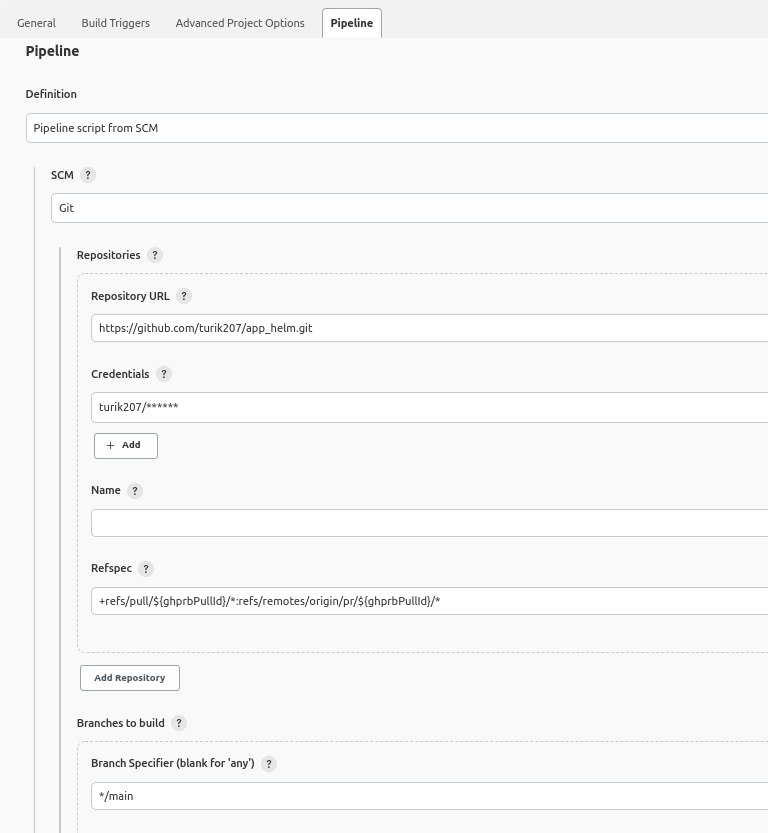Image resolution: width=768 pixels, height=833 pixels.
Task: Open the Credentials help tooltip
Action: (166, 374)
